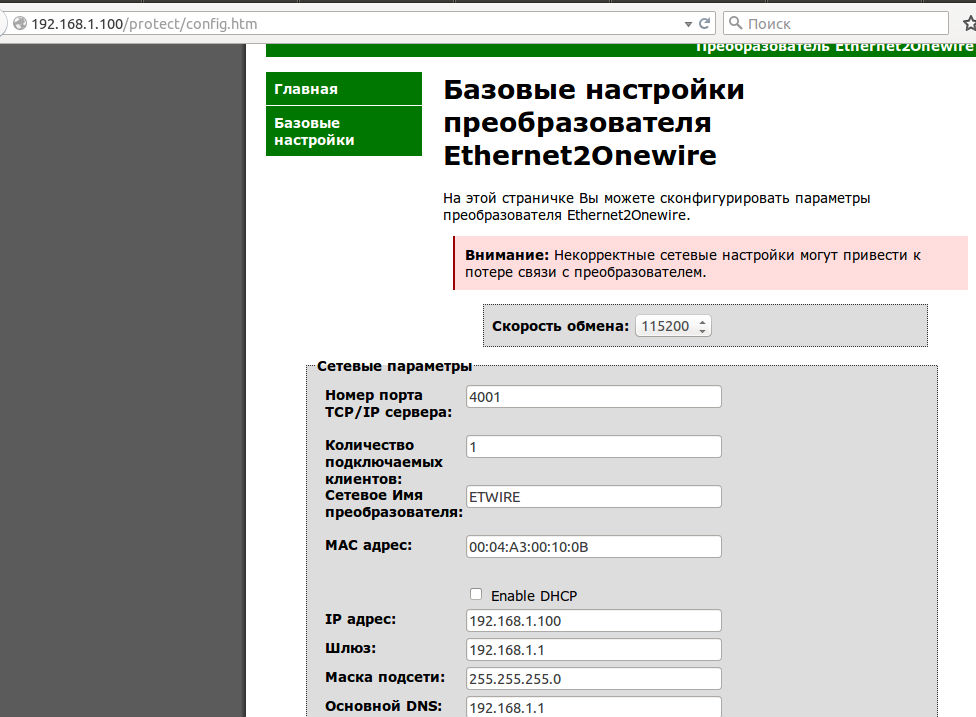
Task: Navigate to the Главная page
Action: [305, 88]
